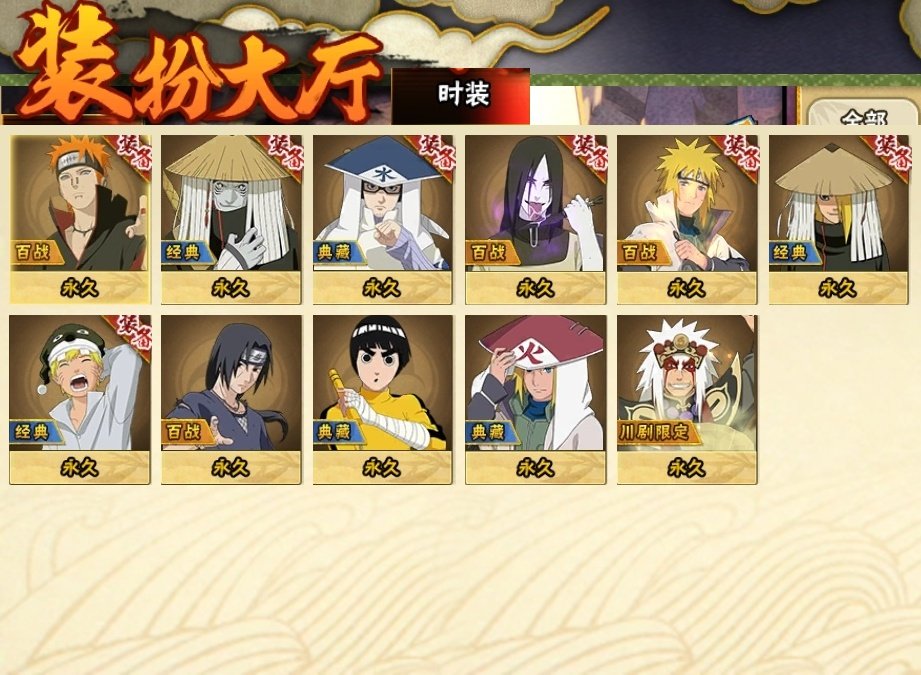Click the 装备 ribbon on pajama Naruto card
Viewport: 921px width, 675px height.
tap(132, 332)
